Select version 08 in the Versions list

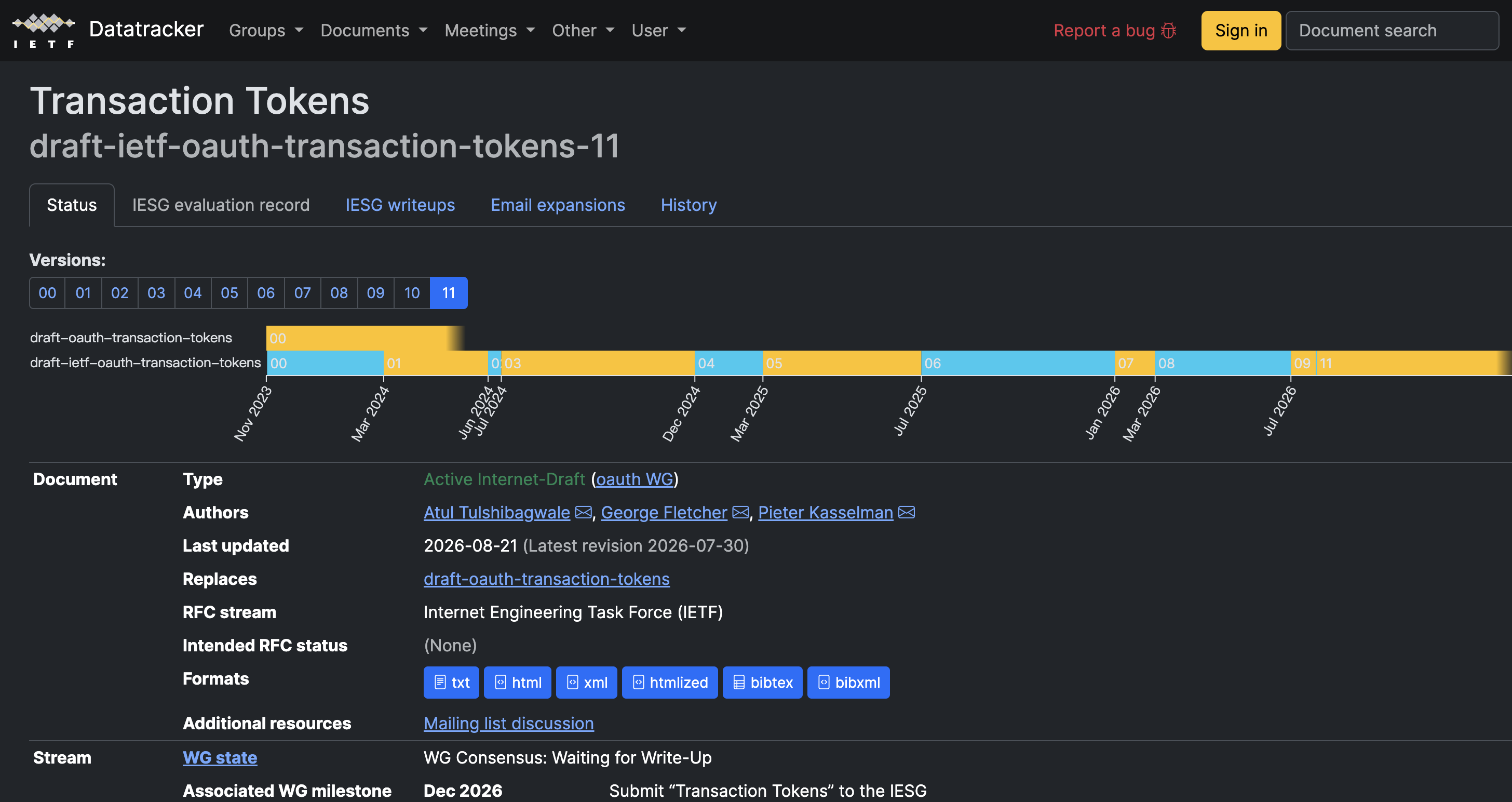coord(339,293)
